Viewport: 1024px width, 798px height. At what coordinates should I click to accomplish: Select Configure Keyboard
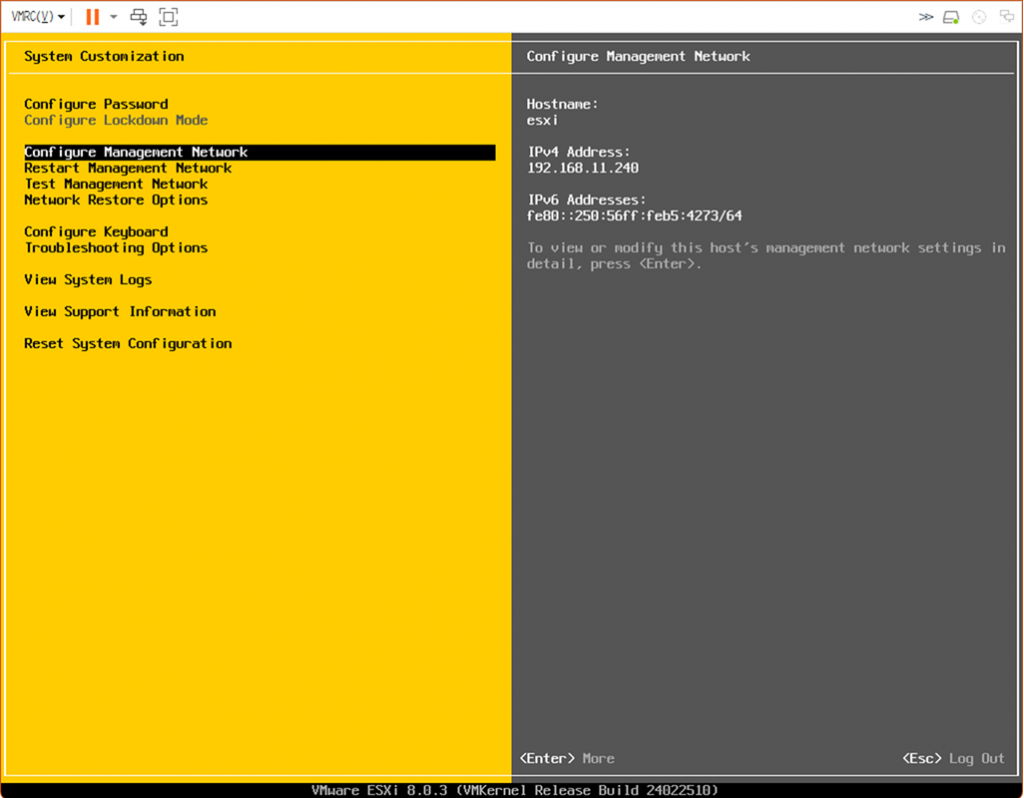coord(96,232)
